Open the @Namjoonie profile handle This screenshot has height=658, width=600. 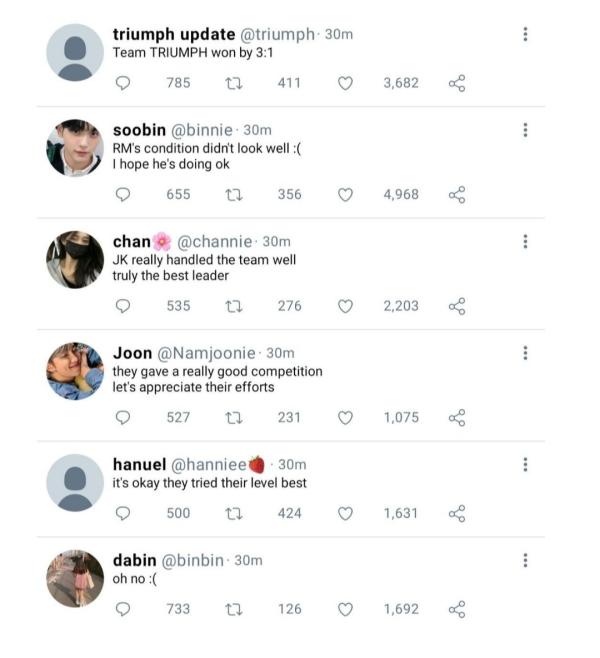click(x=206, y=353)
